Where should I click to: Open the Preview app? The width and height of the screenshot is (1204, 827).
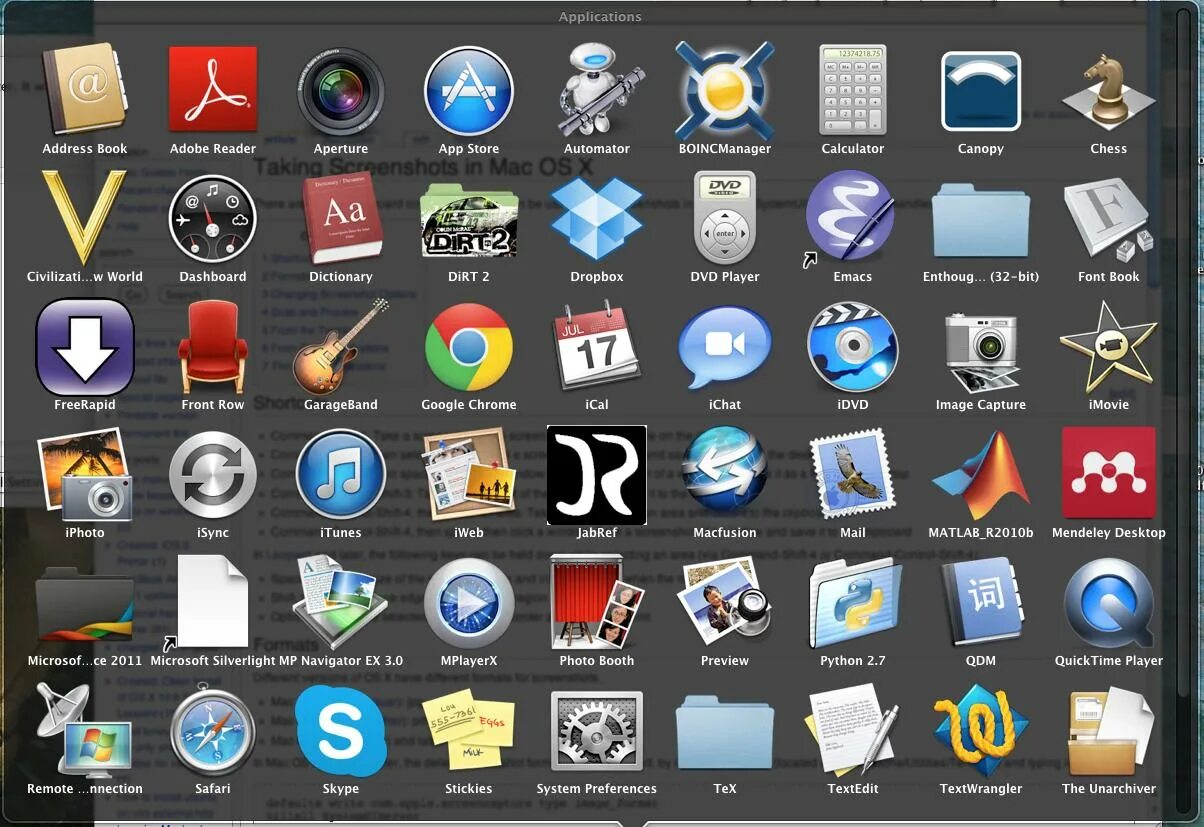[725, 603]
